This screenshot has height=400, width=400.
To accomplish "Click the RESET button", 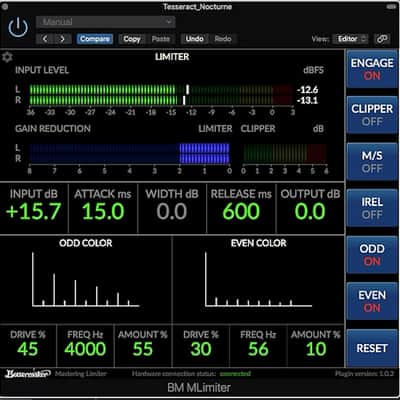I will [x=372, y=348].
